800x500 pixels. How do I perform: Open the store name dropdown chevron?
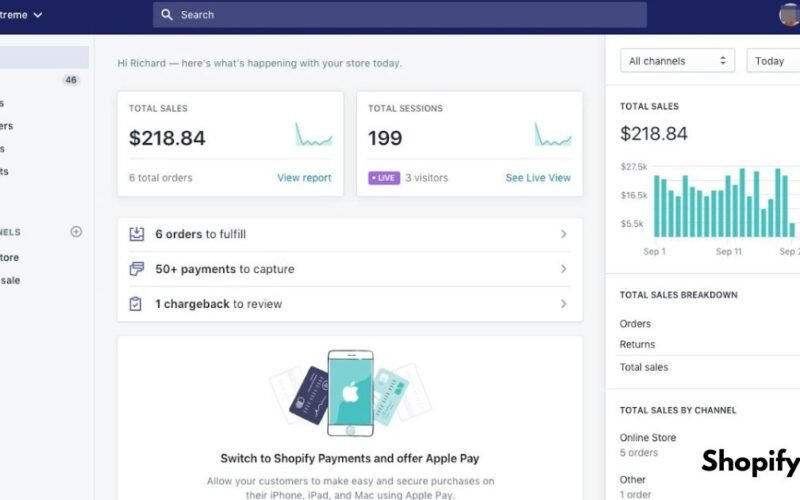coord(37,15)
